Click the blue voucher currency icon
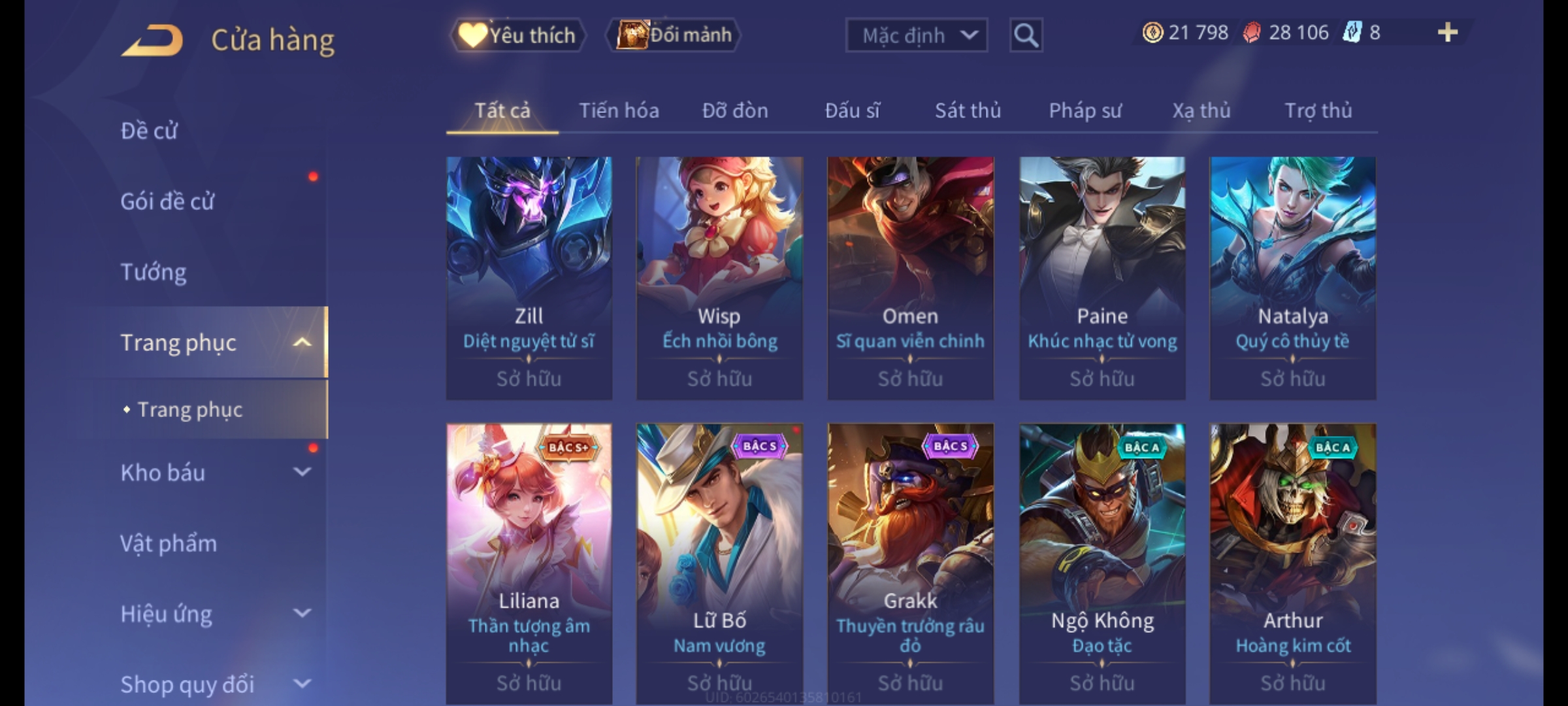Image resolution: width=1568 pixels, height=706 pixels. tap(1352, 33)
